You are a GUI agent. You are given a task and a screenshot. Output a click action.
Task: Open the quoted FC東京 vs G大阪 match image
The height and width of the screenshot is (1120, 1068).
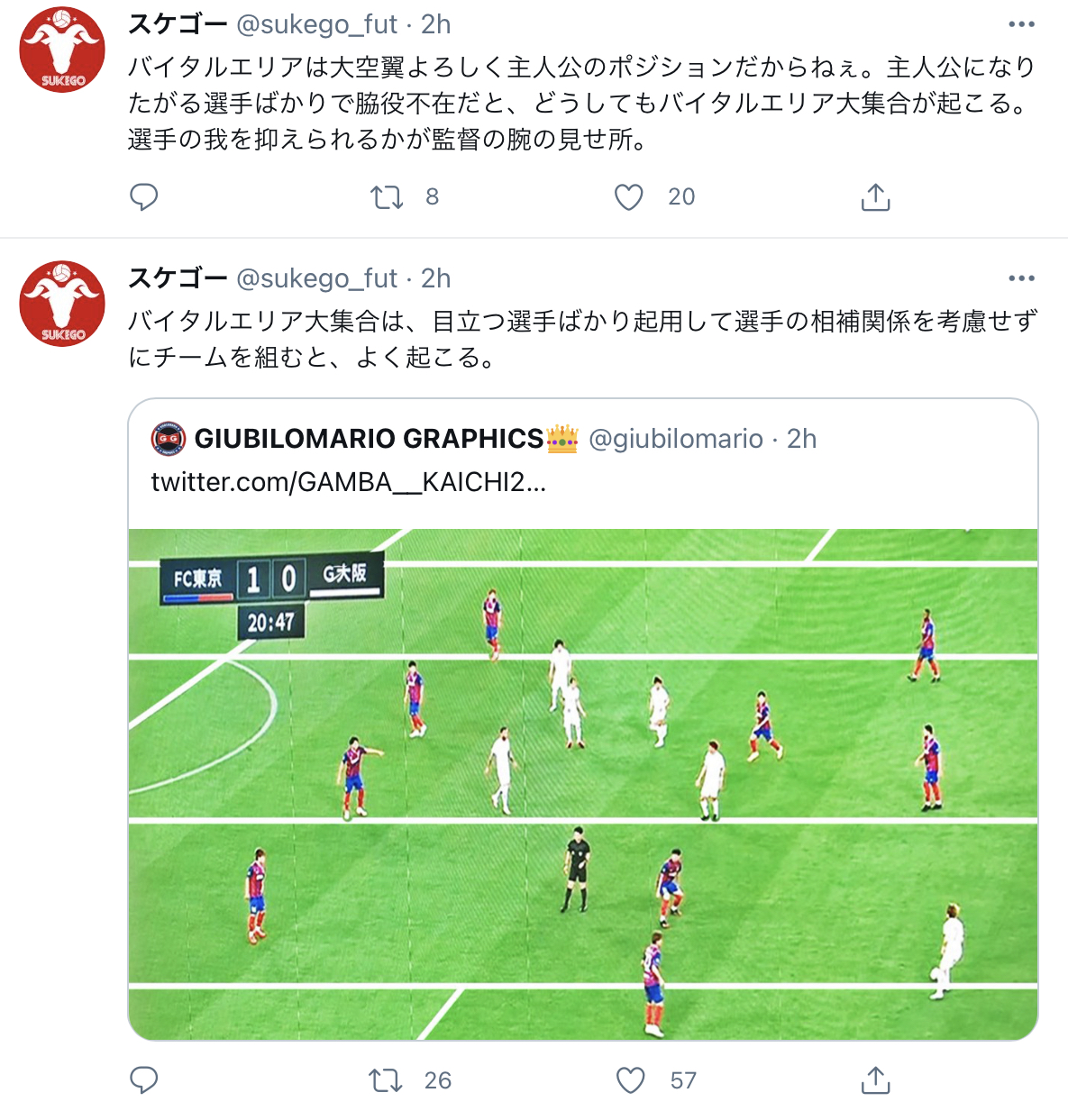coord(583,784)
